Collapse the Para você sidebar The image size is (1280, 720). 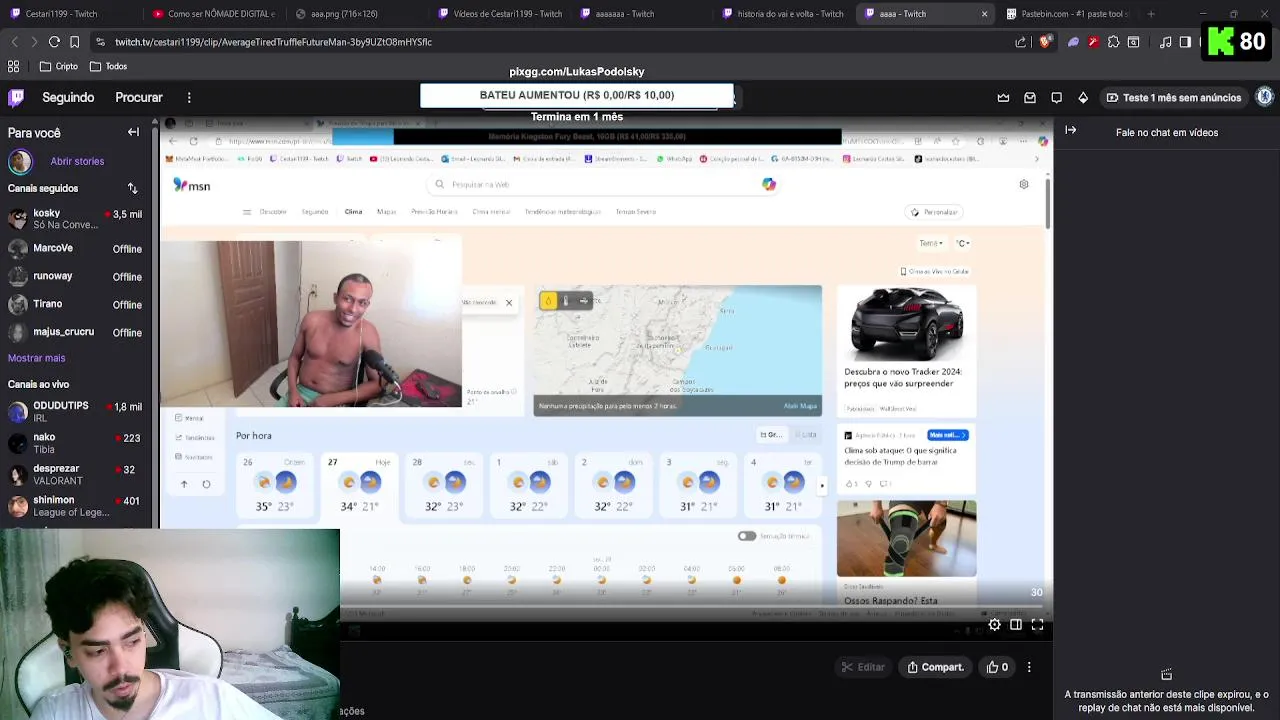(133, 132)
